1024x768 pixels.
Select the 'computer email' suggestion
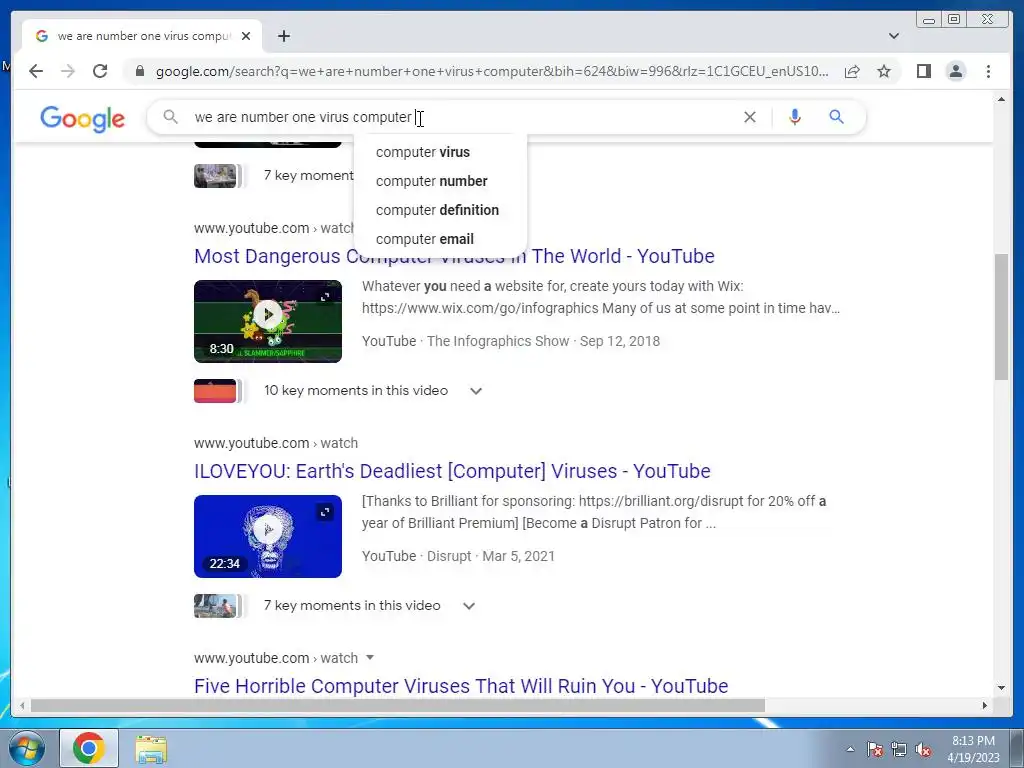[440, 239]
